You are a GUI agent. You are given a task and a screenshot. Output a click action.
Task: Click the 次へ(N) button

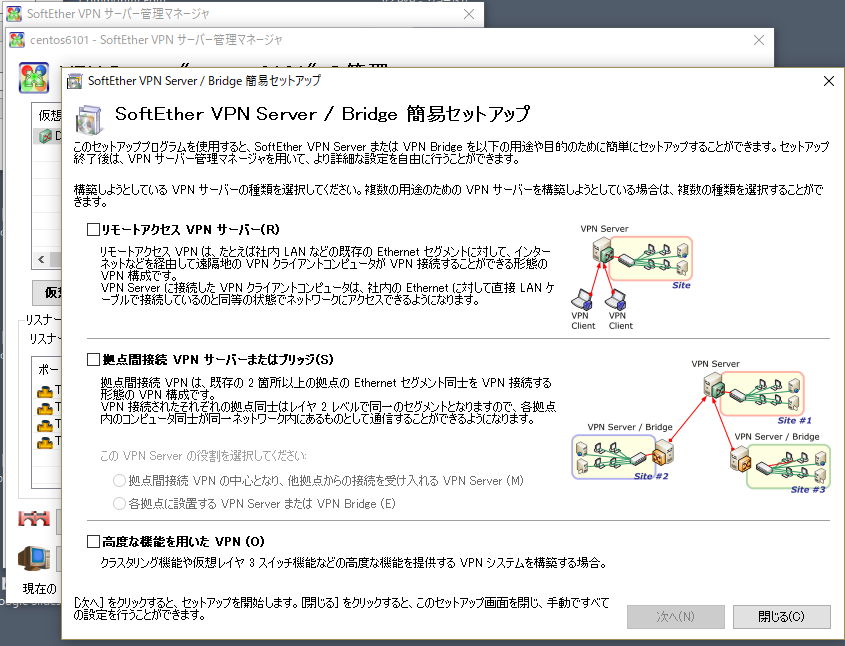click(675, 617)
